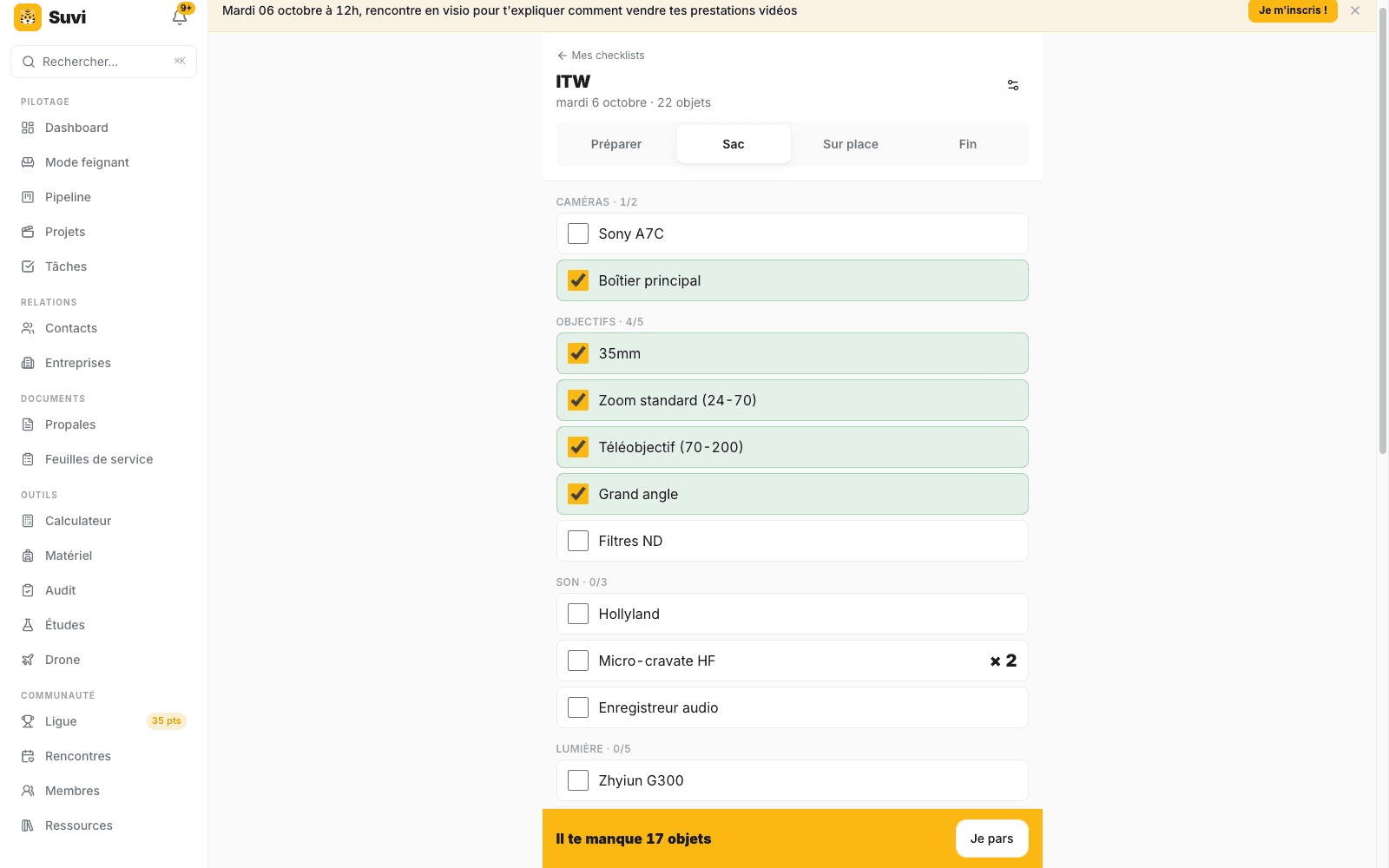The width and height of the screenshot is (1389, 868).
Task: Check the Filtres ND checkbox
Action: pos(578,541)
